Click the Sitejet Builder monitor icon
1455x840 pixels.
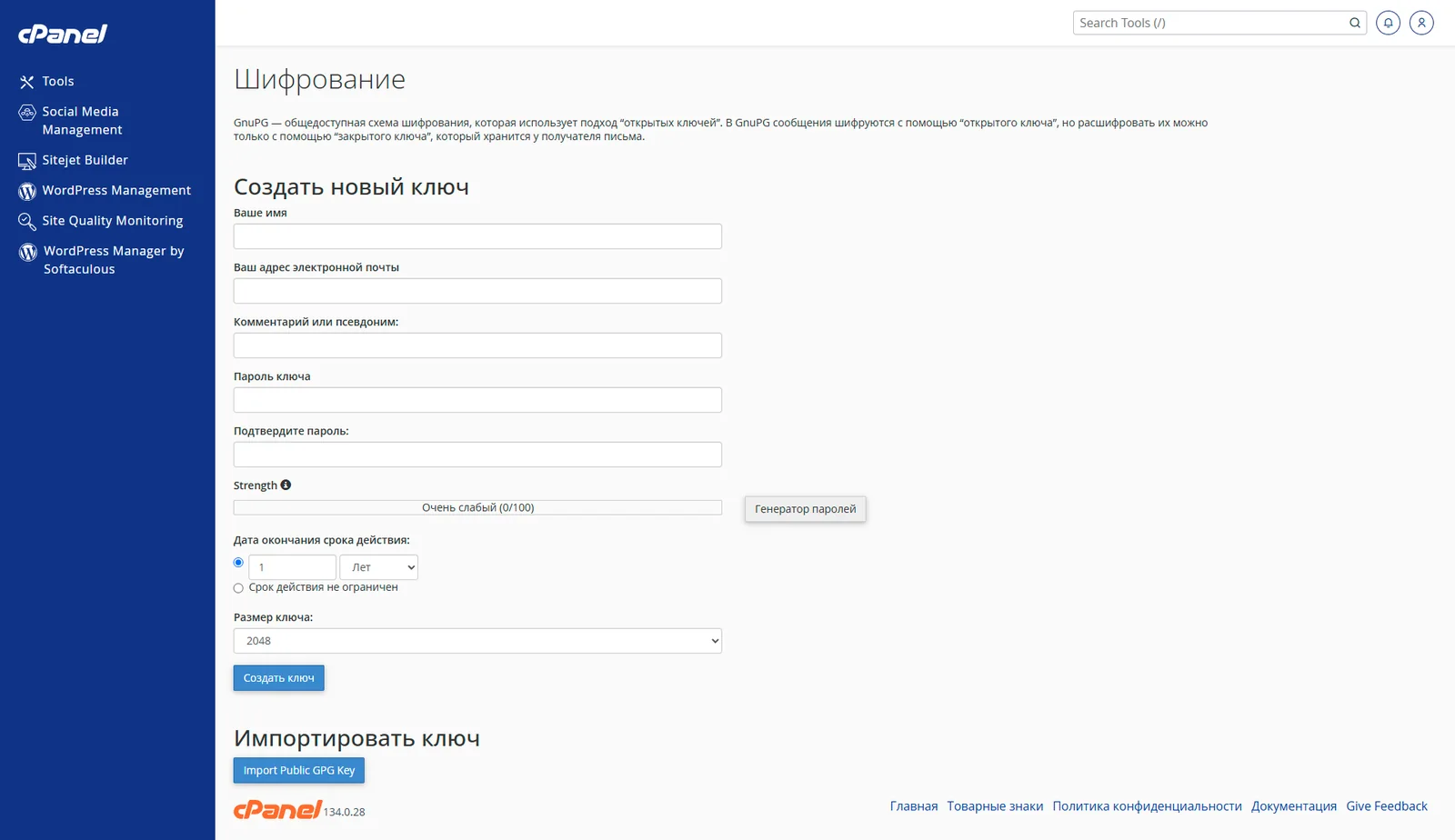coord(27,161)
